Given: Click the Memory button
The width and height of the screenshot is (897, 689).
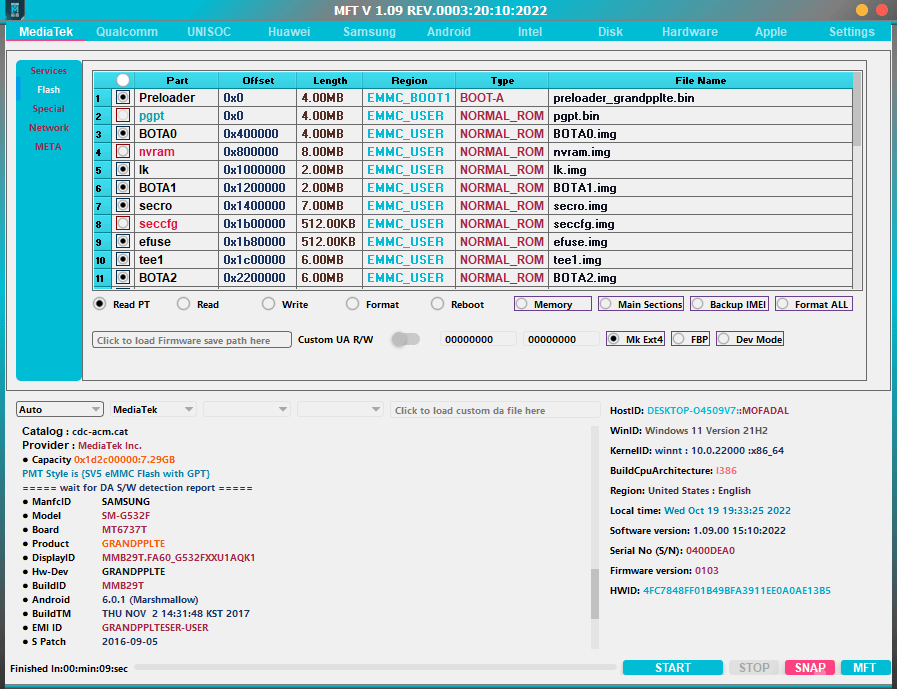Looking at the screenshot, I should pos(552,304).
